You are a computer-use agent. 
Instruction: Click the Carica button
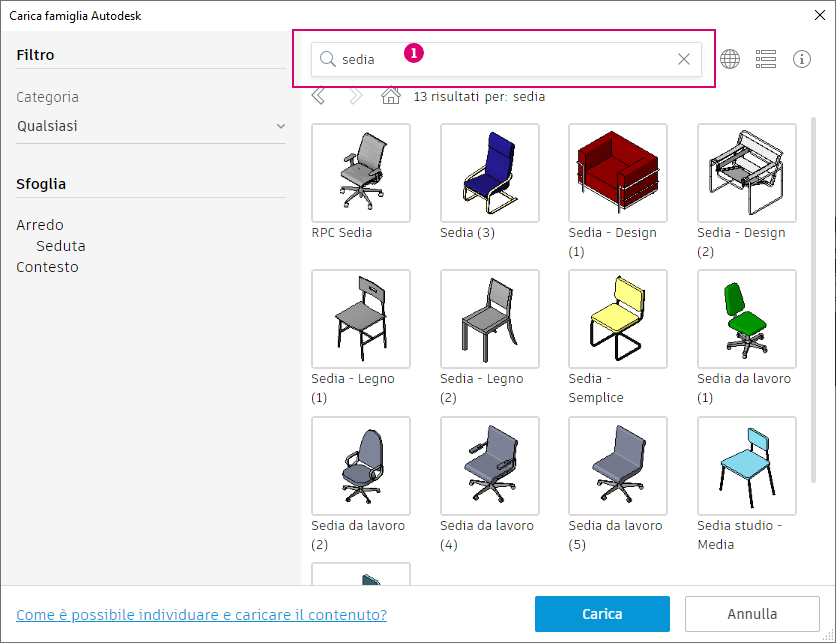602,614
